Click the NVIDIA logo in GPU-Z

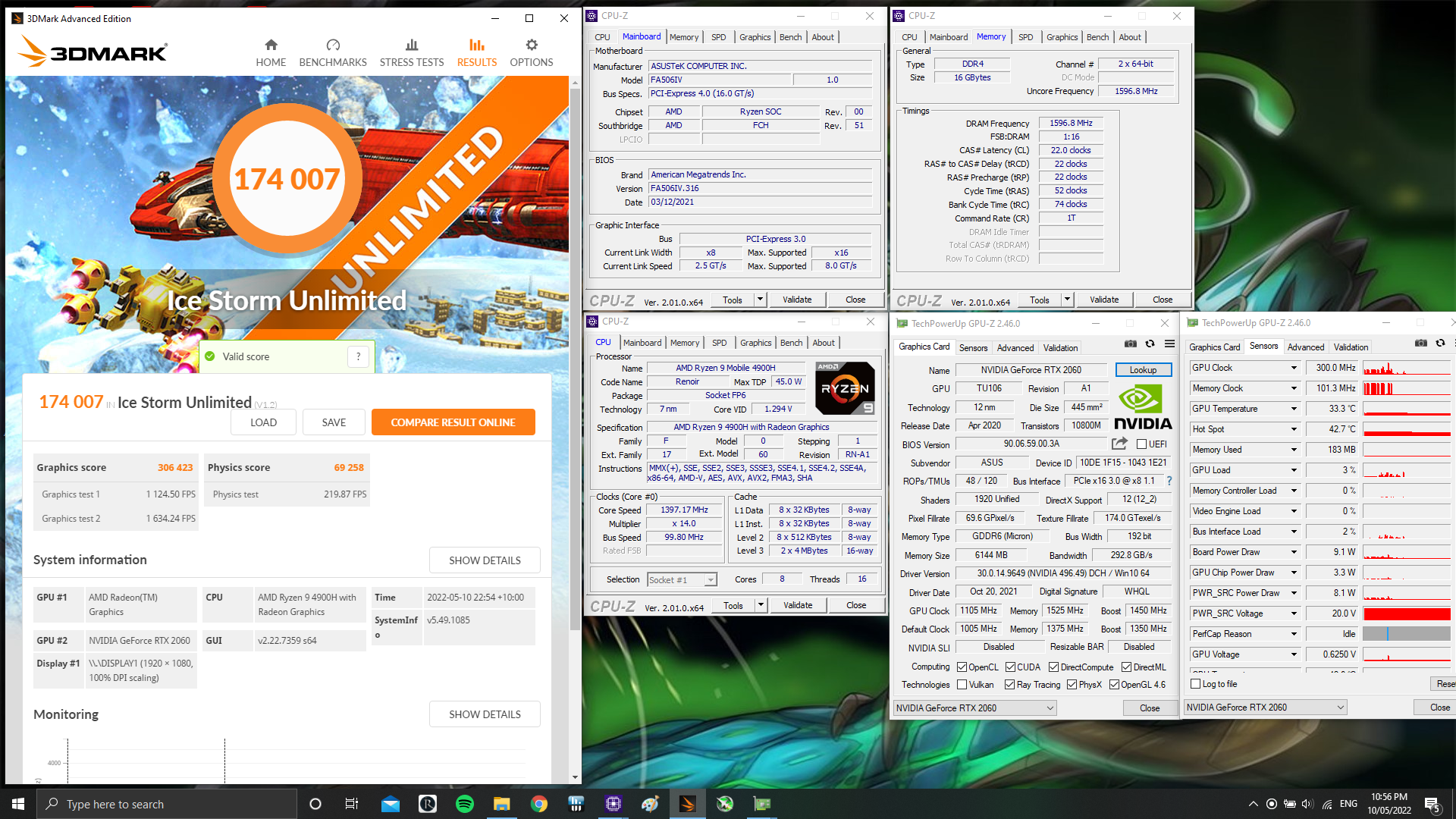[x=1143, y=407]
